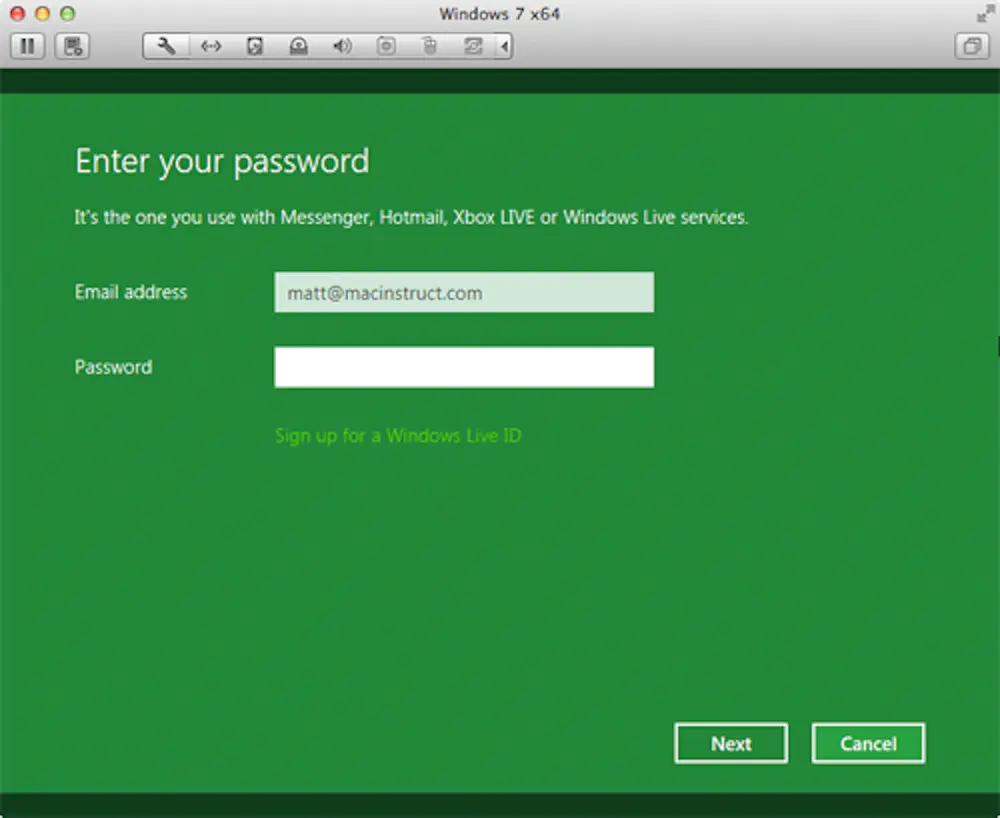The image size is (1000, 818).
Task: Click the sharing sync icon
Action: (472, 46)
